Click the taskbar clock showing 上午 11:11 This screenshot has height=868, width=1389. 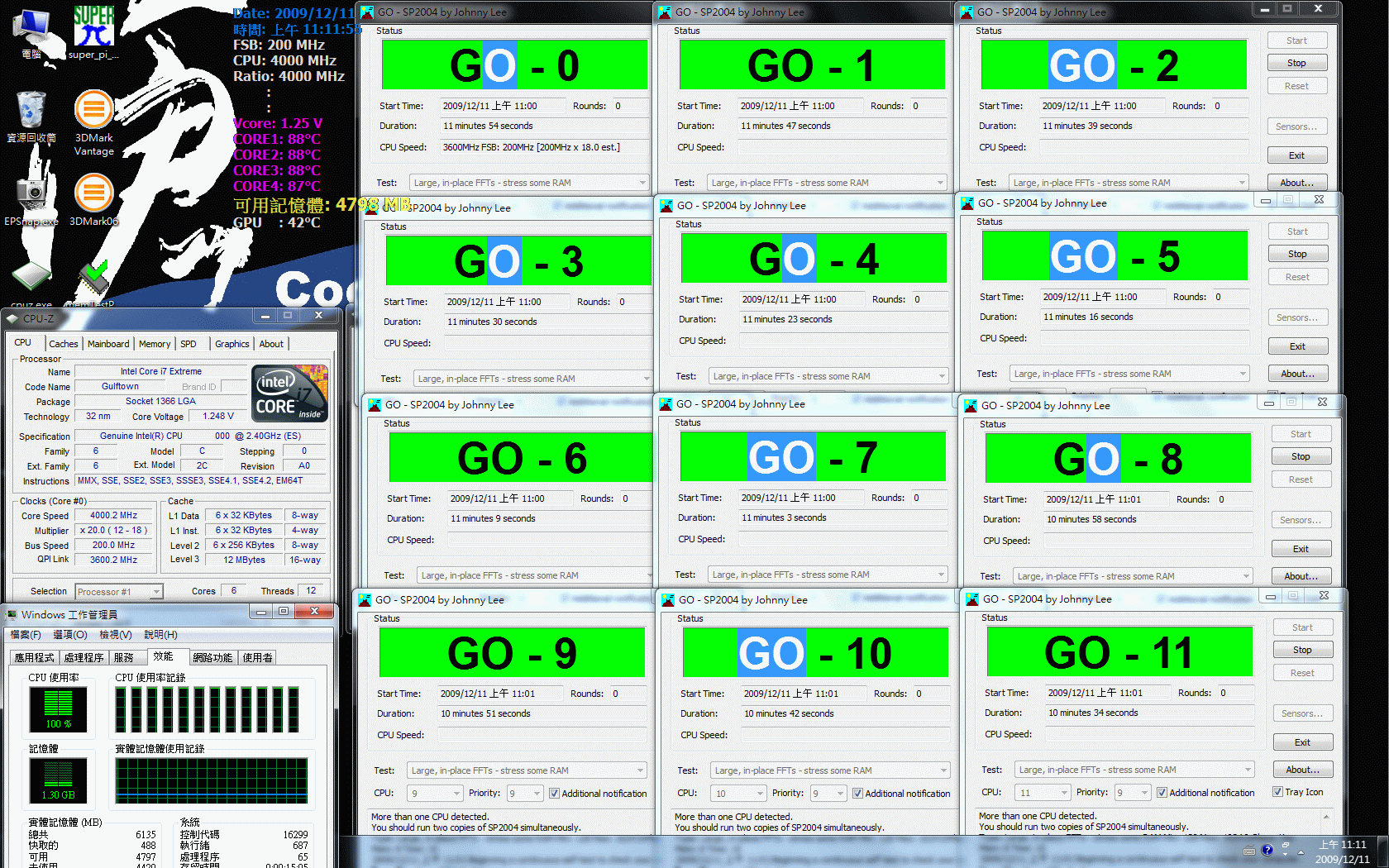(1342, 851)
